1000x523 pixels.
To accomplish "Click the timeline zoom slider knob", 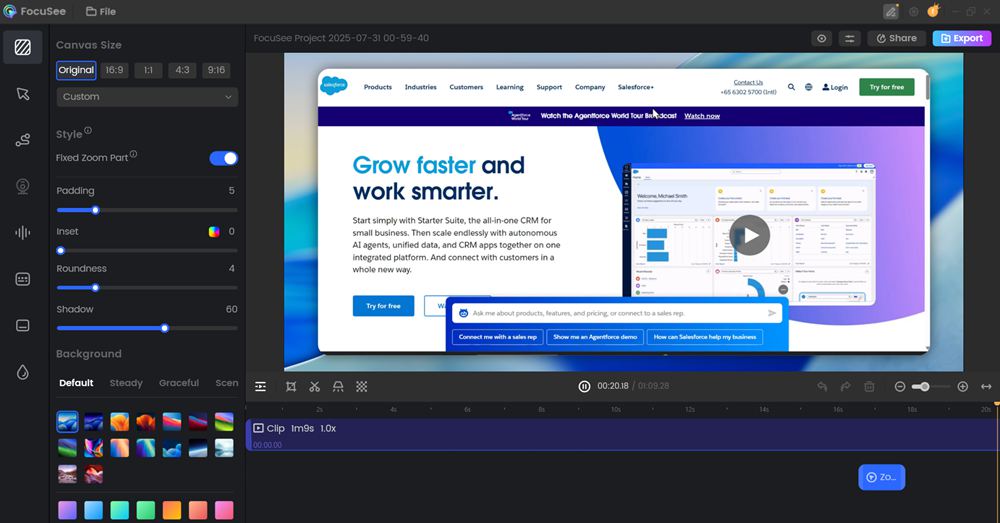I will pyautogui.click(x=925, y=387).
